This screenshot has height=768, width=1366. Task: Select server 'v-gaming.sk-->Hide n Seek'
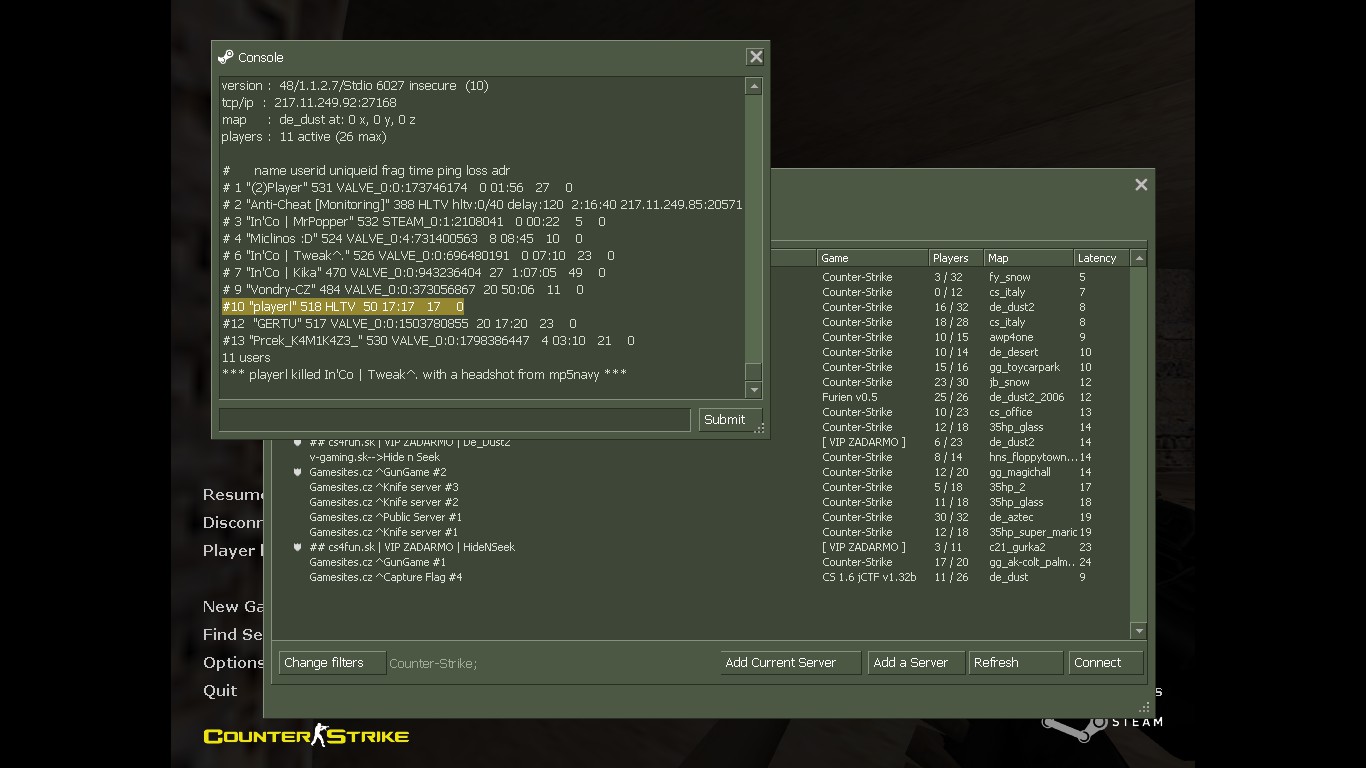374,457
